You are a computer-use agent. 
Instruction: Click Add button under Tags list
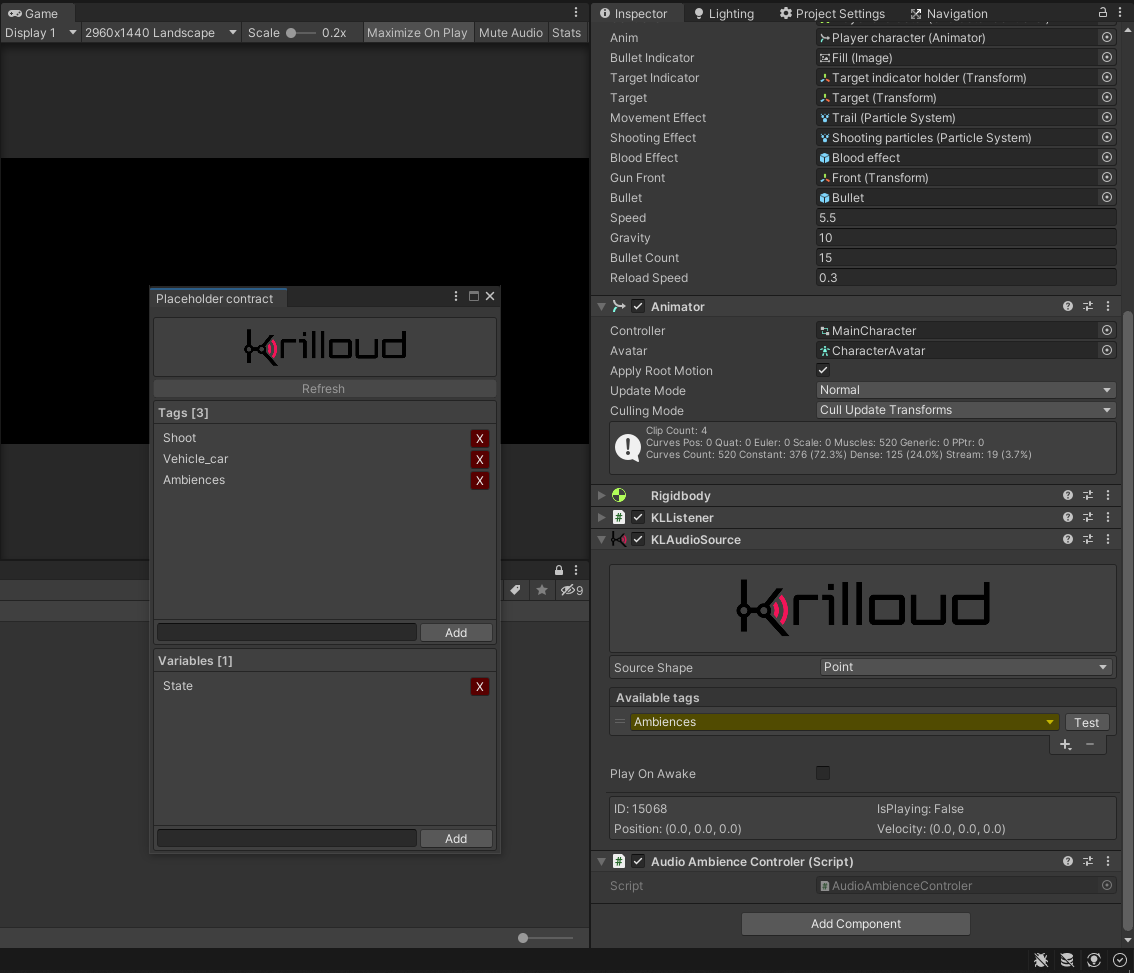[456, 632]
